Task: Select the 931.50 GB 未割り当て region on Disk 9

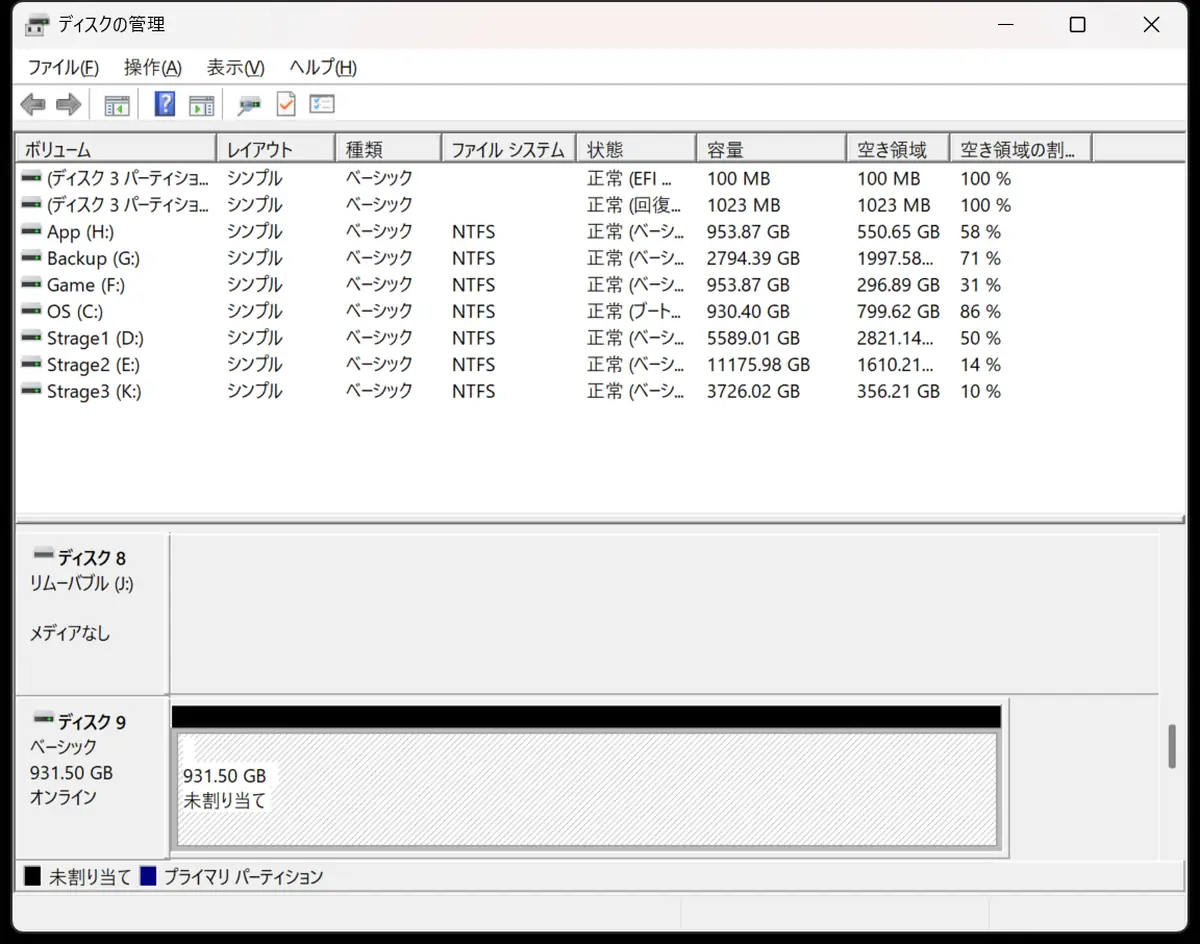Action: point(587,790)
